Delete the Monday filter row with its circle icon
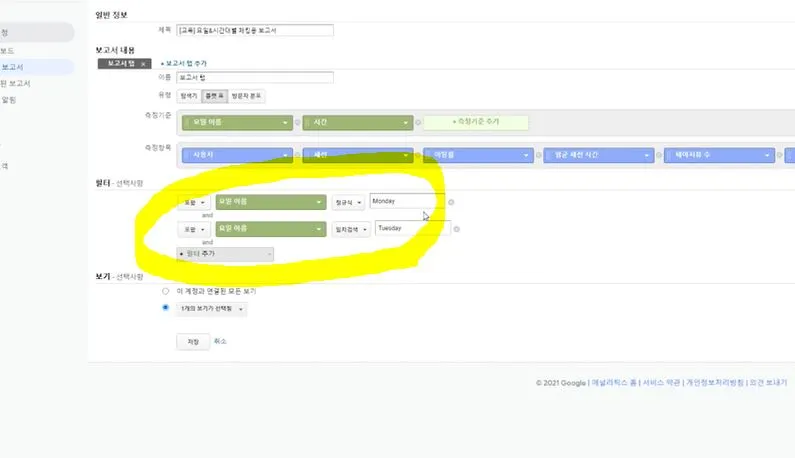Screen dimensions: 795x458 [x=451, y=202]
